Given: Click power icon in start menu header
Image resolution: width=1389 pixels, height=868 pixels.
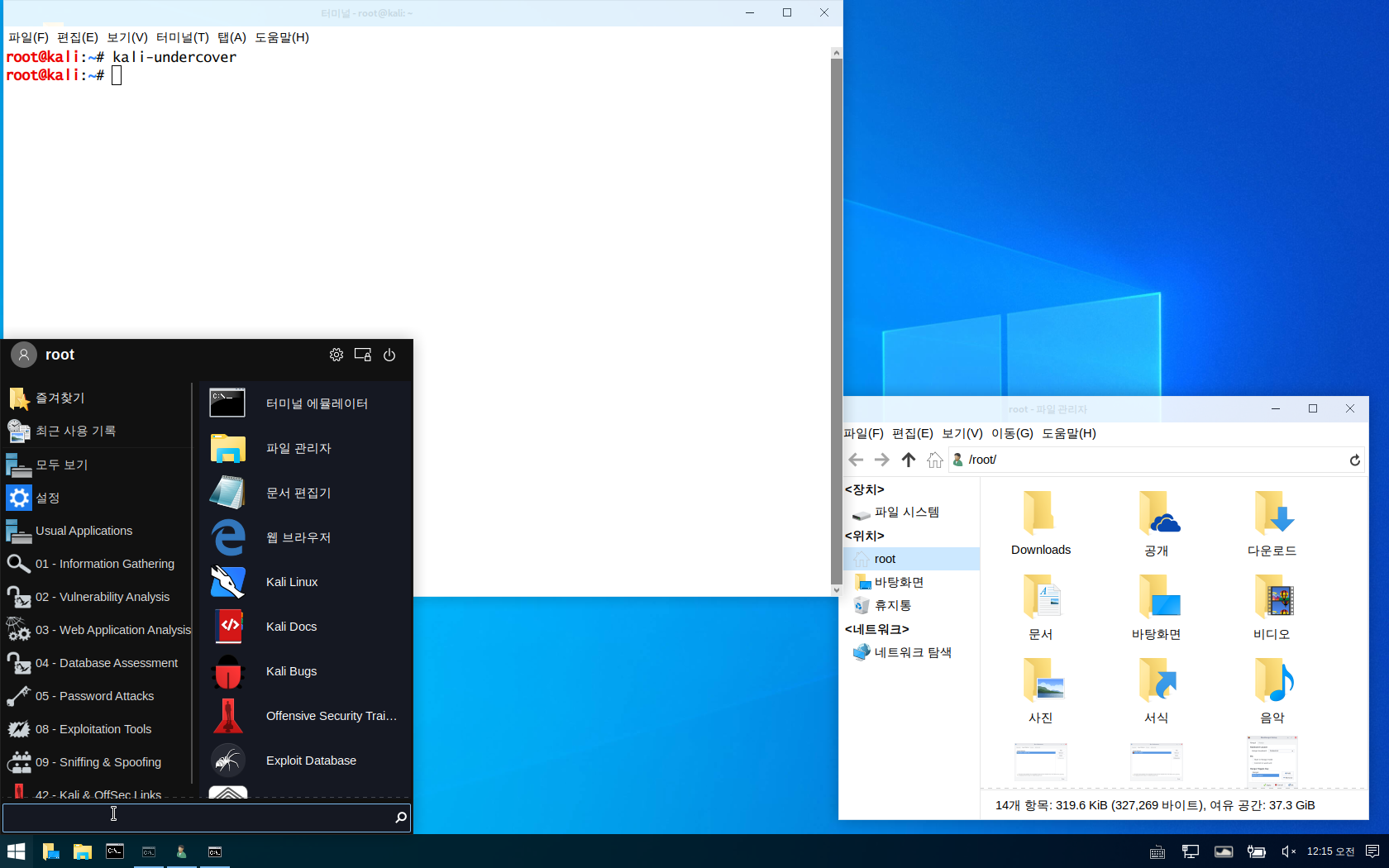Looking at the screenshot, I should (389, 355).
